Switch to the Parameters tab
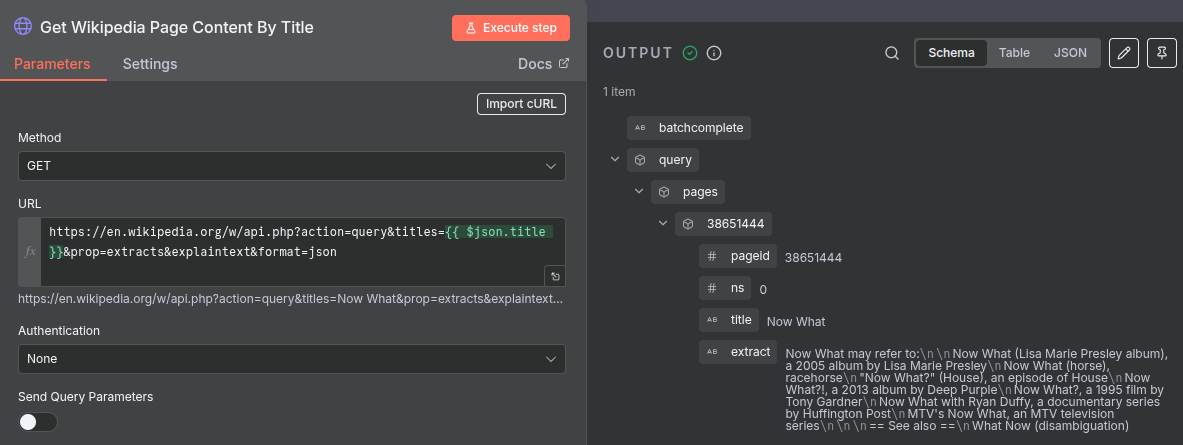The width and height of the screenshot is (1183, 445). click(x=52, y=64)
